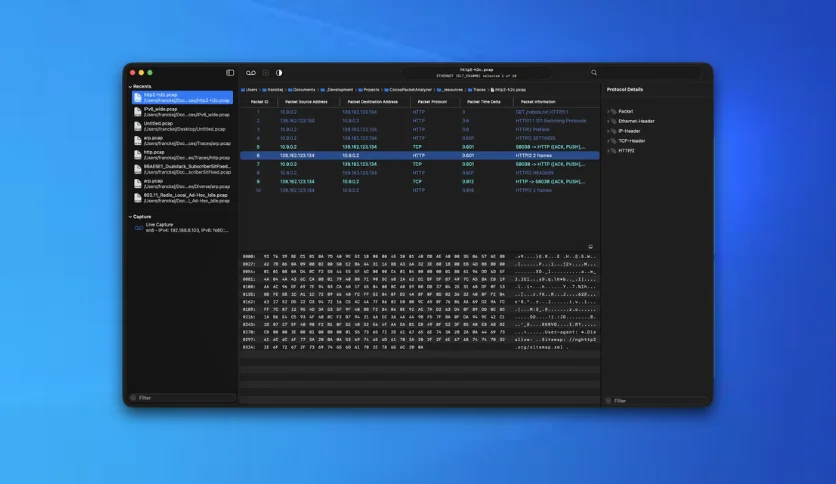Select the Live Capture en8 interface entry

click(182, 228)
